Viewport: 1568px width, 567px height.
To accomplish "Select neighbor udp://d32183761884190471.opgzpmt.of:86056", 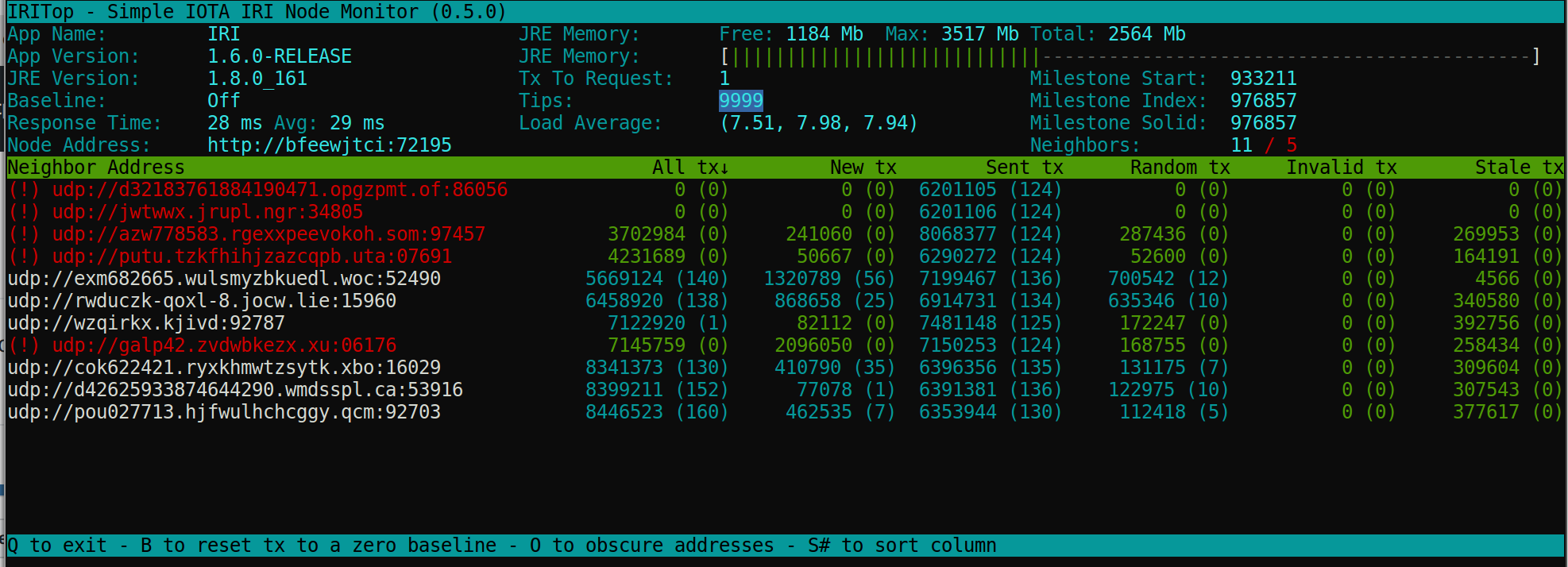I will [x=257, y=190].
